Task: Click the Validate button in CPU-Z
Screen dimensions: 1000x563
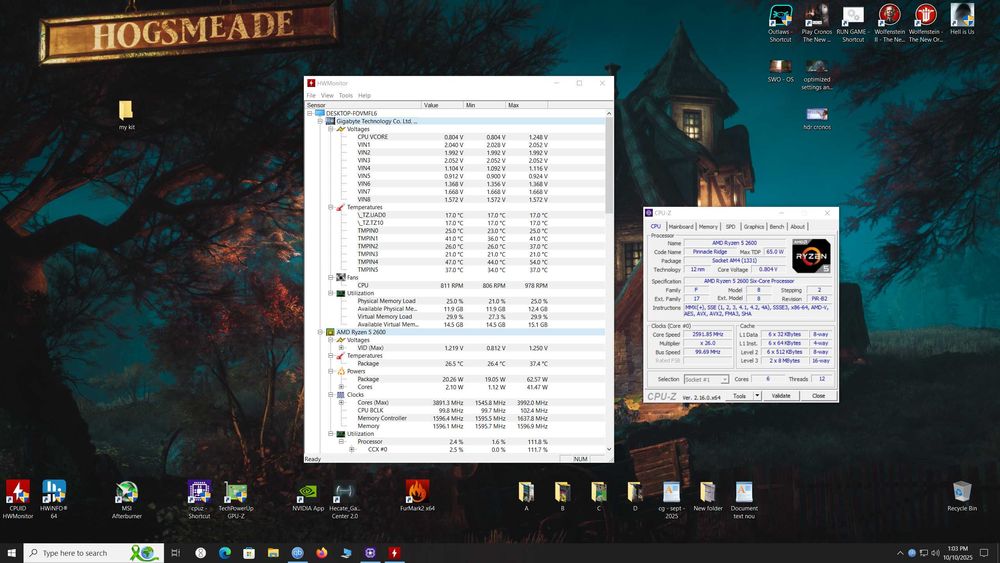Action: click(781, 396)
